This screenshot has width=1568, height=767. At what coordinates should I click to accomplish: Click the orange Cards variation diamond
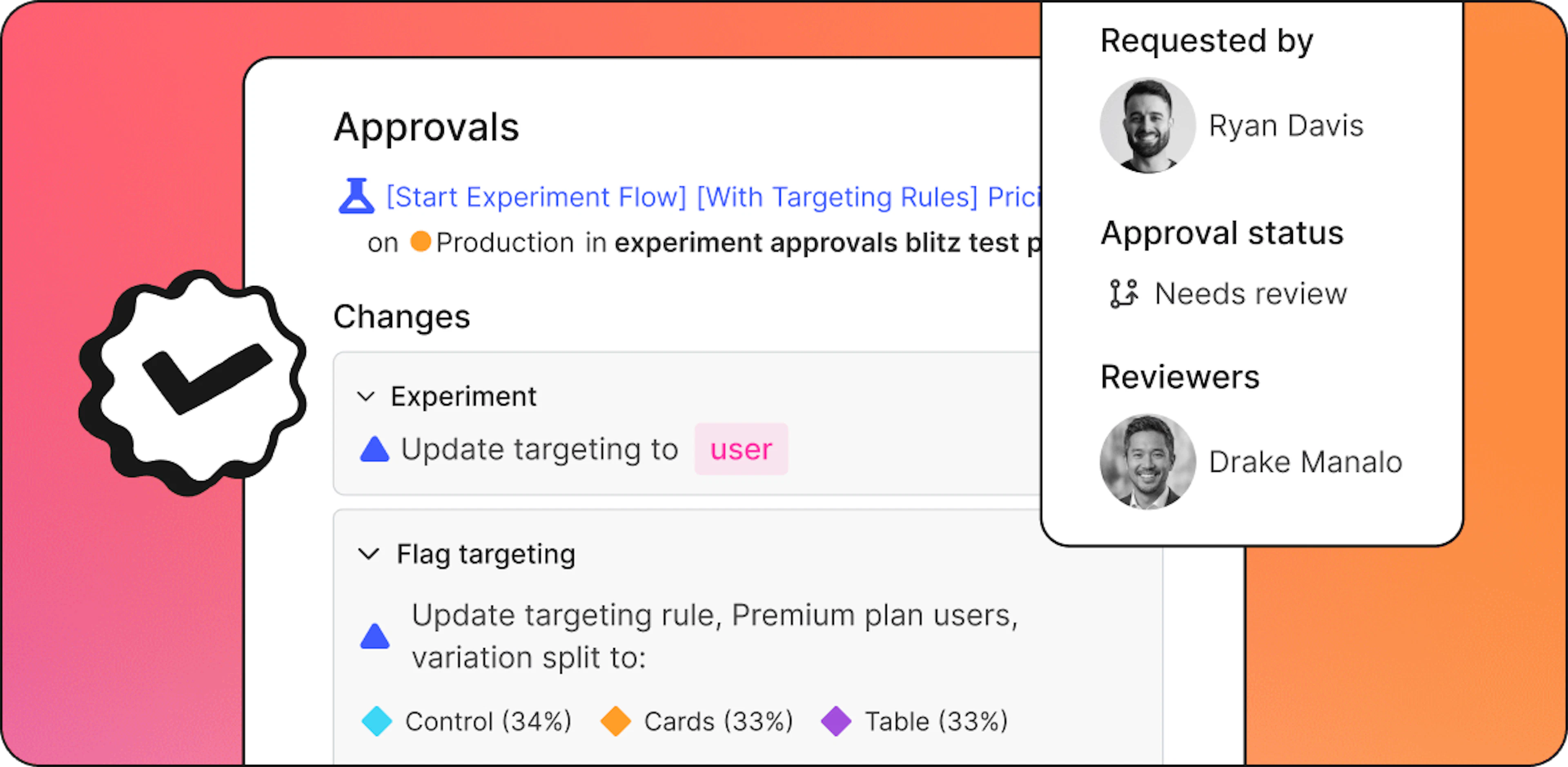pos(615,721)
